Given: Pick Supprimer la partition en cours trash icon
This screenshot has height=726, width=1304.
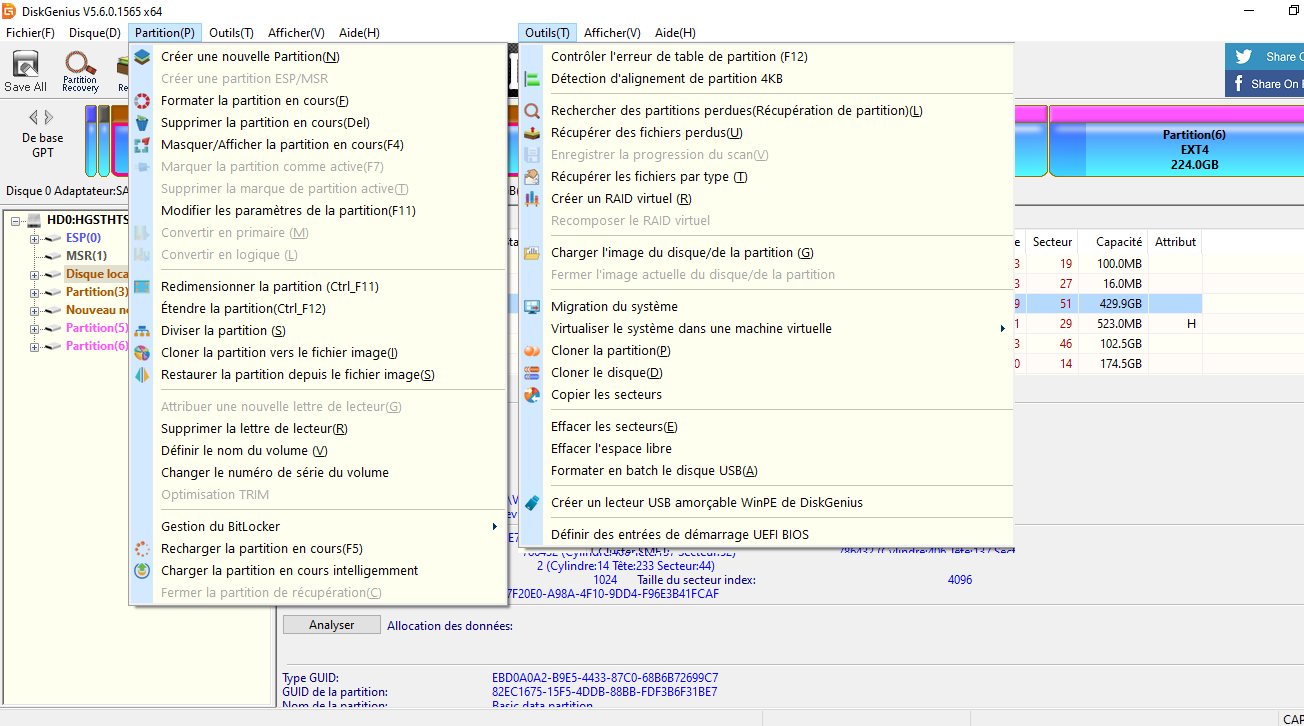Looking at the screenshot, I should coord(142,123).
